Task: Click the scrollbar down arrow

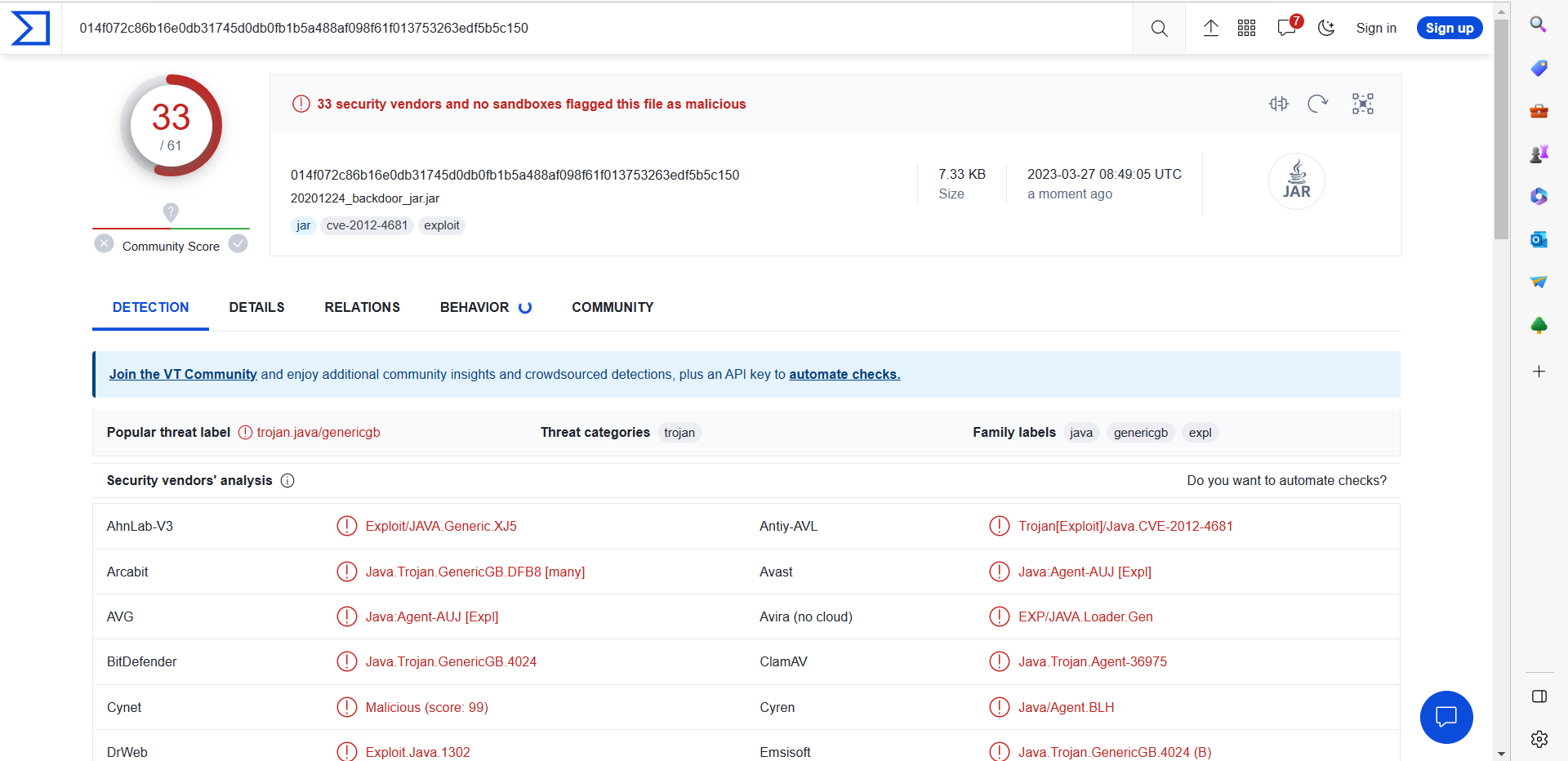Action: click(x=1501, y=754)
